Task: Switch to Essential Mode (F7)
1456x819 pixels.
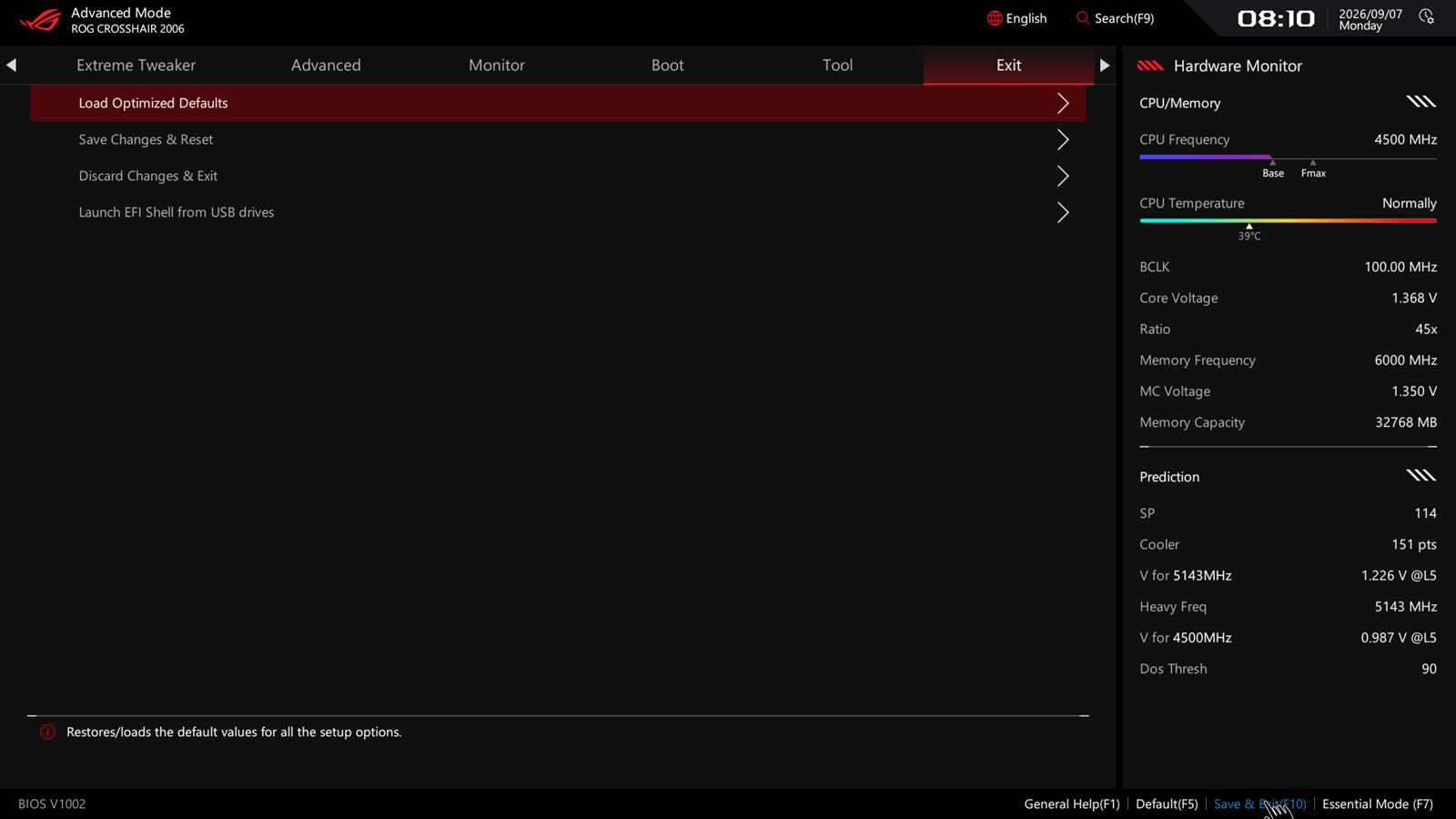Action: coord(1377,804)
